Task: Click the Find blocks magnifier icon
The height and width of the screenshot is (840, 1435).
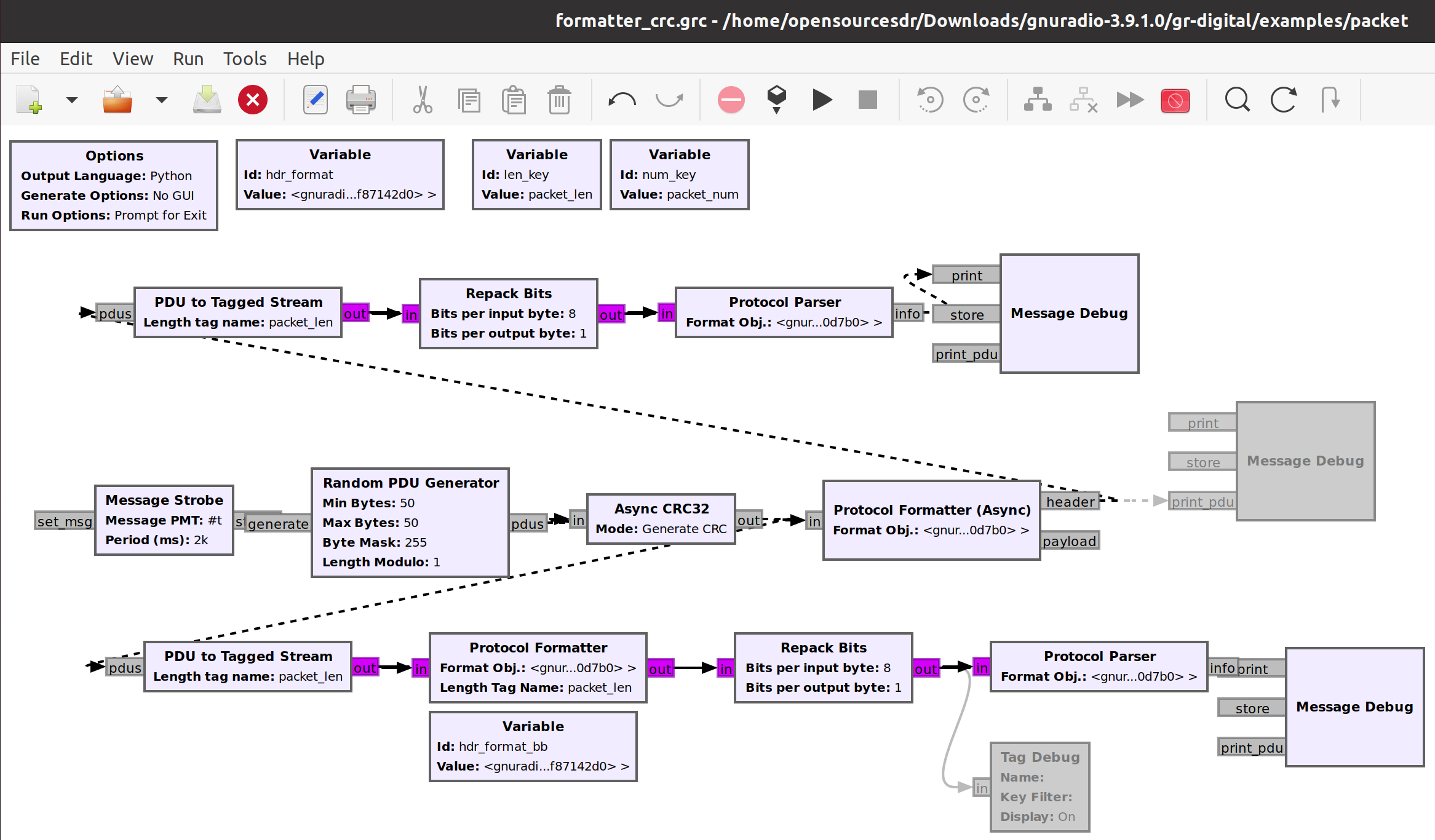Action: pyautogui.click(x=1237, y=100)
